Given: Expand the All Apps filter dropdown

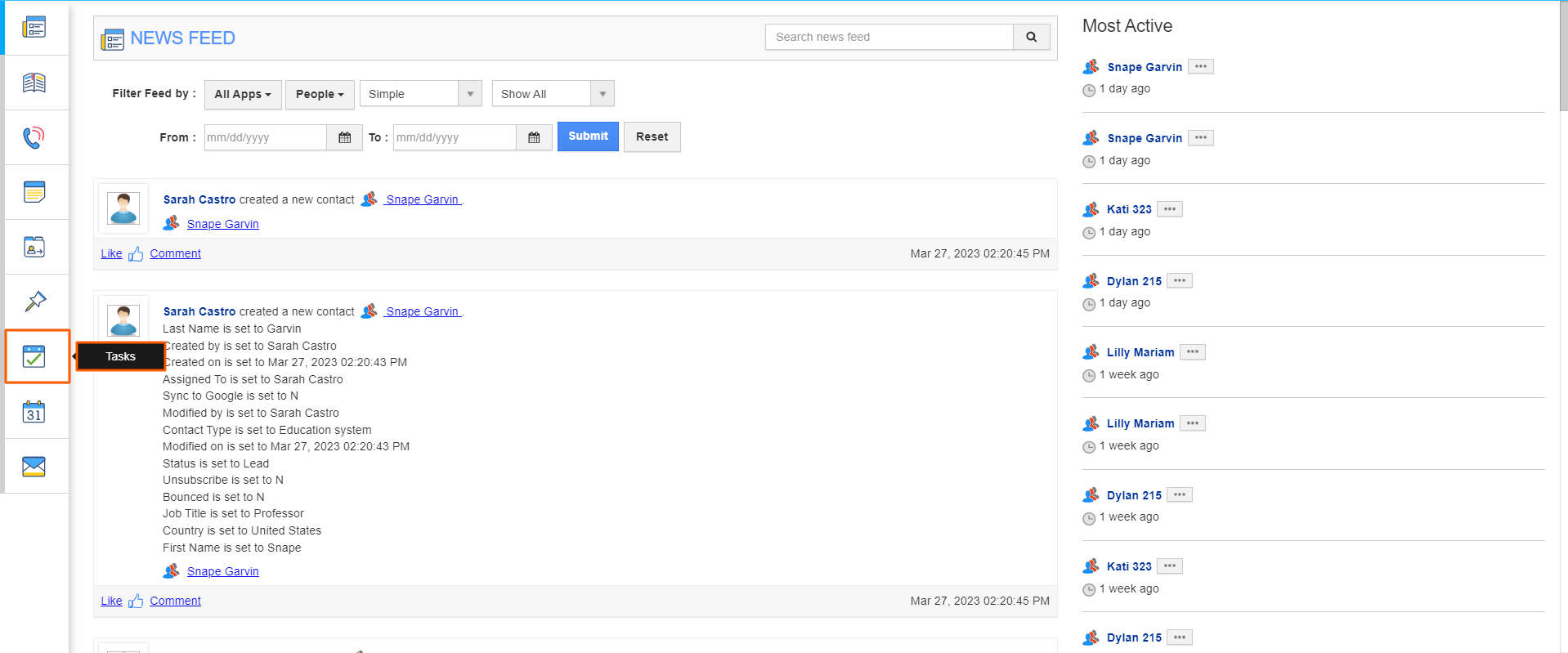Looking at the screenshot, I should (243, 94).
